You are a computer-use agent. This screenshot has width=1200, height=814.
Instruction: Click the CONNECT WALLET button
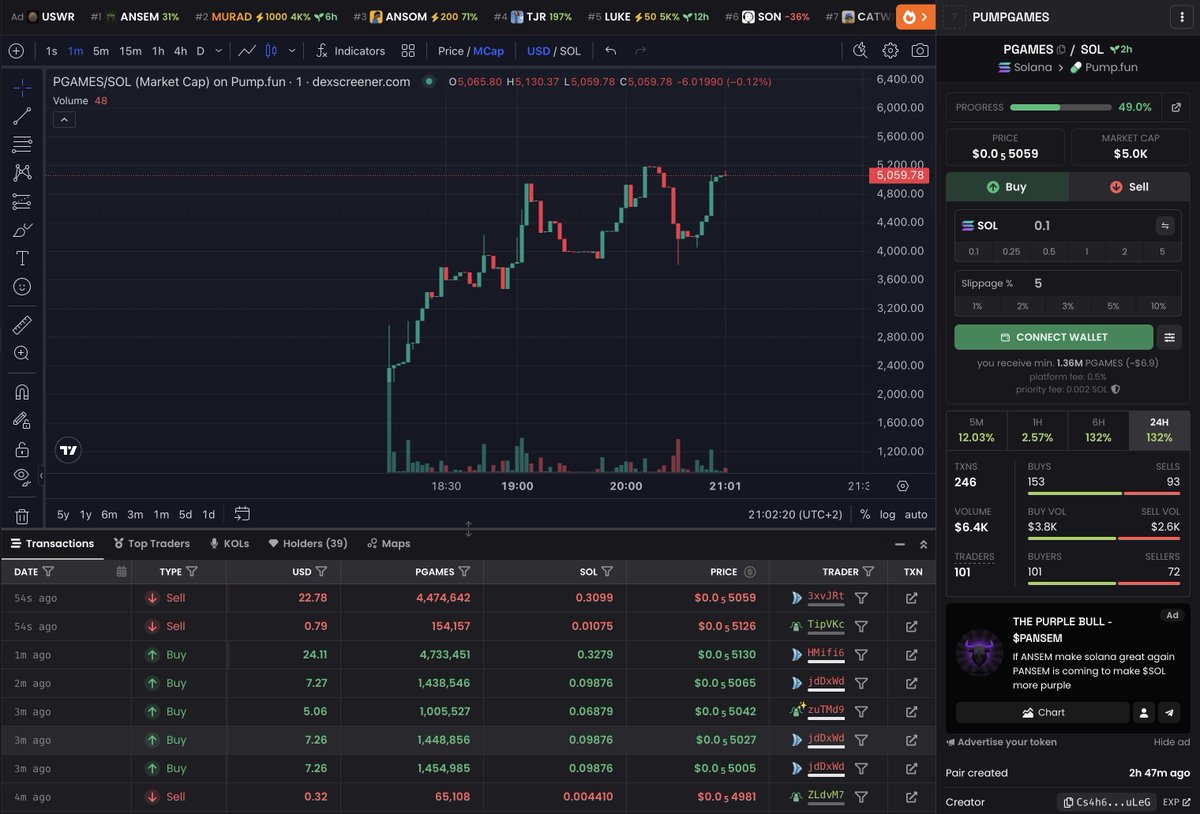point(1053,337)
